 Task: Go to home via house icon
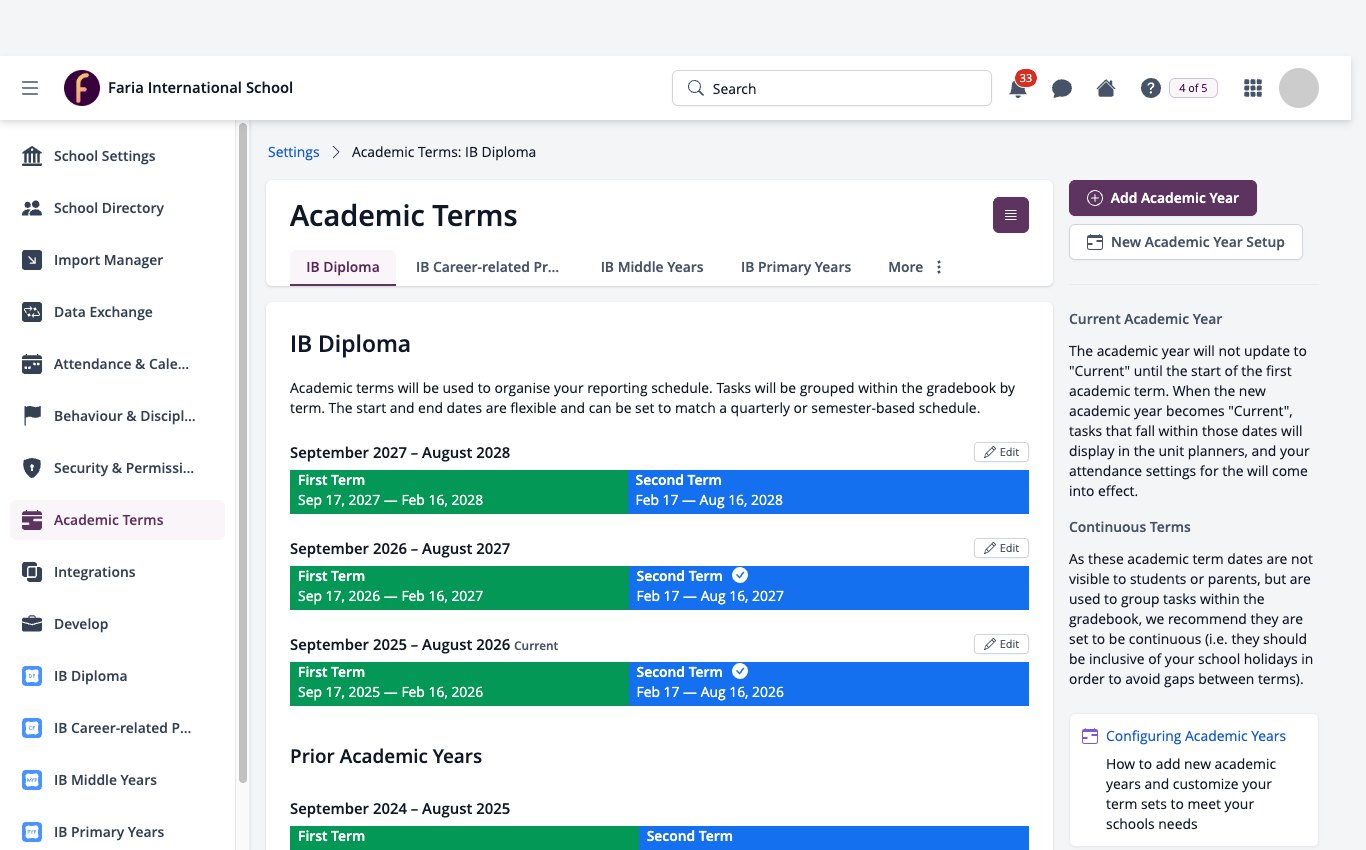tap(1106, 88)
